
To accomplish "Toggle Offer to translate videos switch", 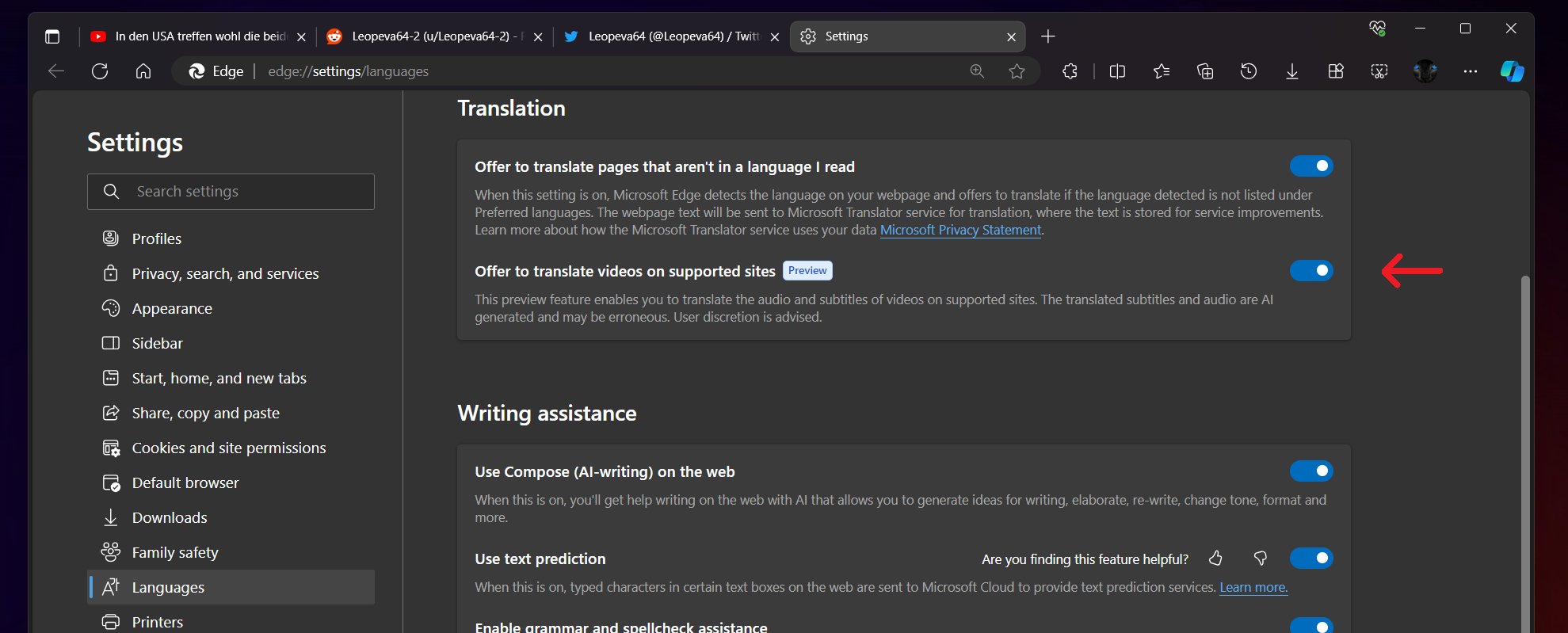I will tap(1311, 271).
